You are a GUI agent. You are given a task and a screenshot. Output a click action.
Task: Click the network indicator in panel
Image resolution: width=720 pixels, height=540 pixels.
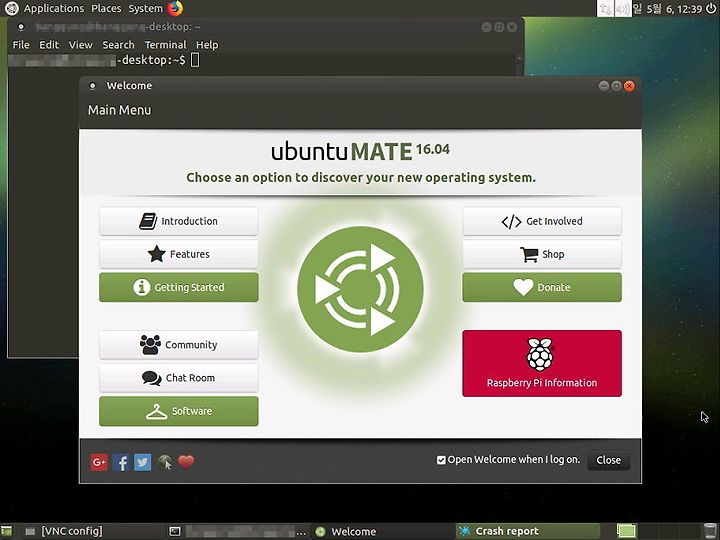(606, 9)
